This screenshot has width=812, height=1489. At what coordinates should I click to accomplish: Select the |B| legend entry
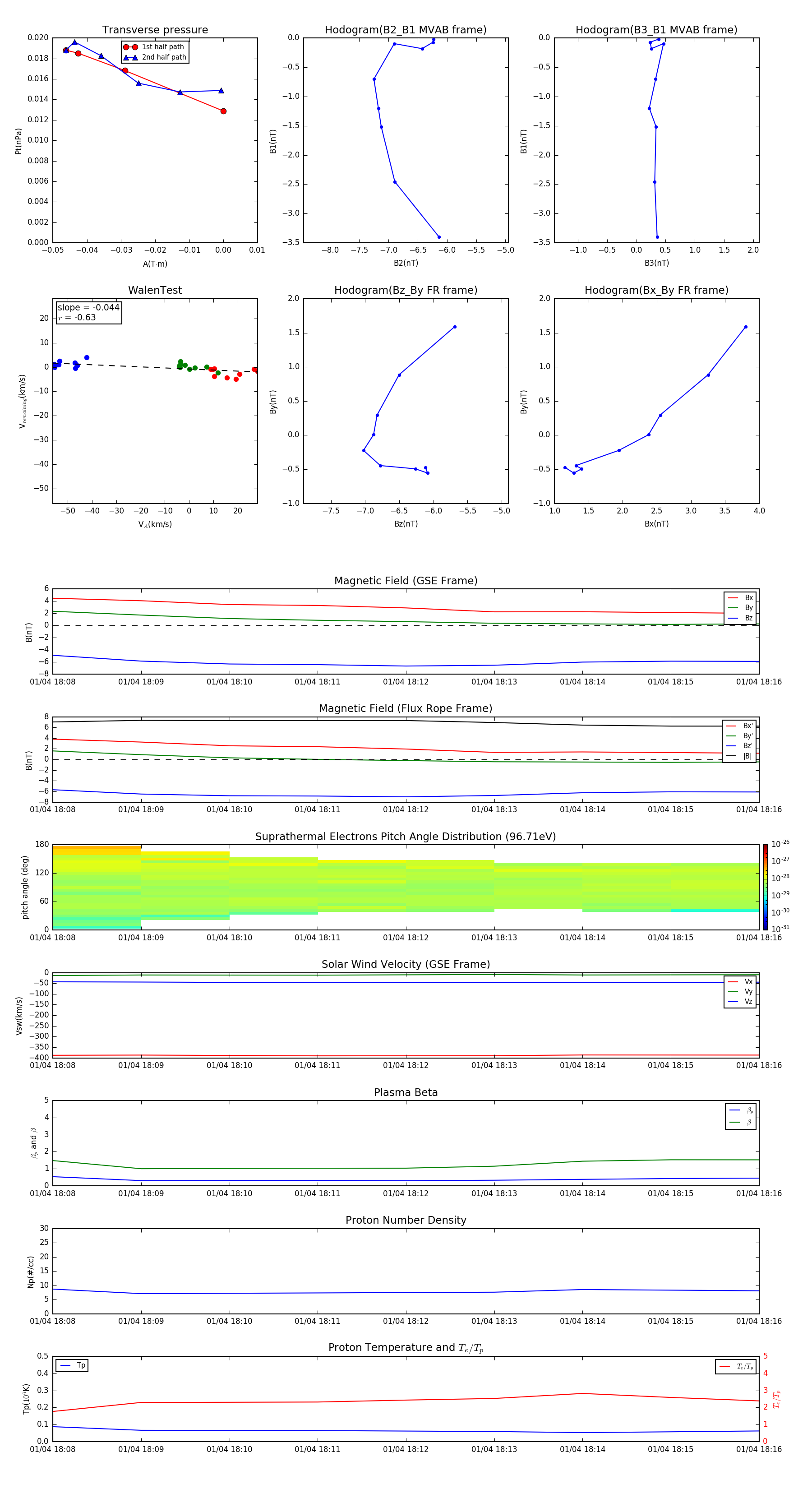[x=739, y=756]
